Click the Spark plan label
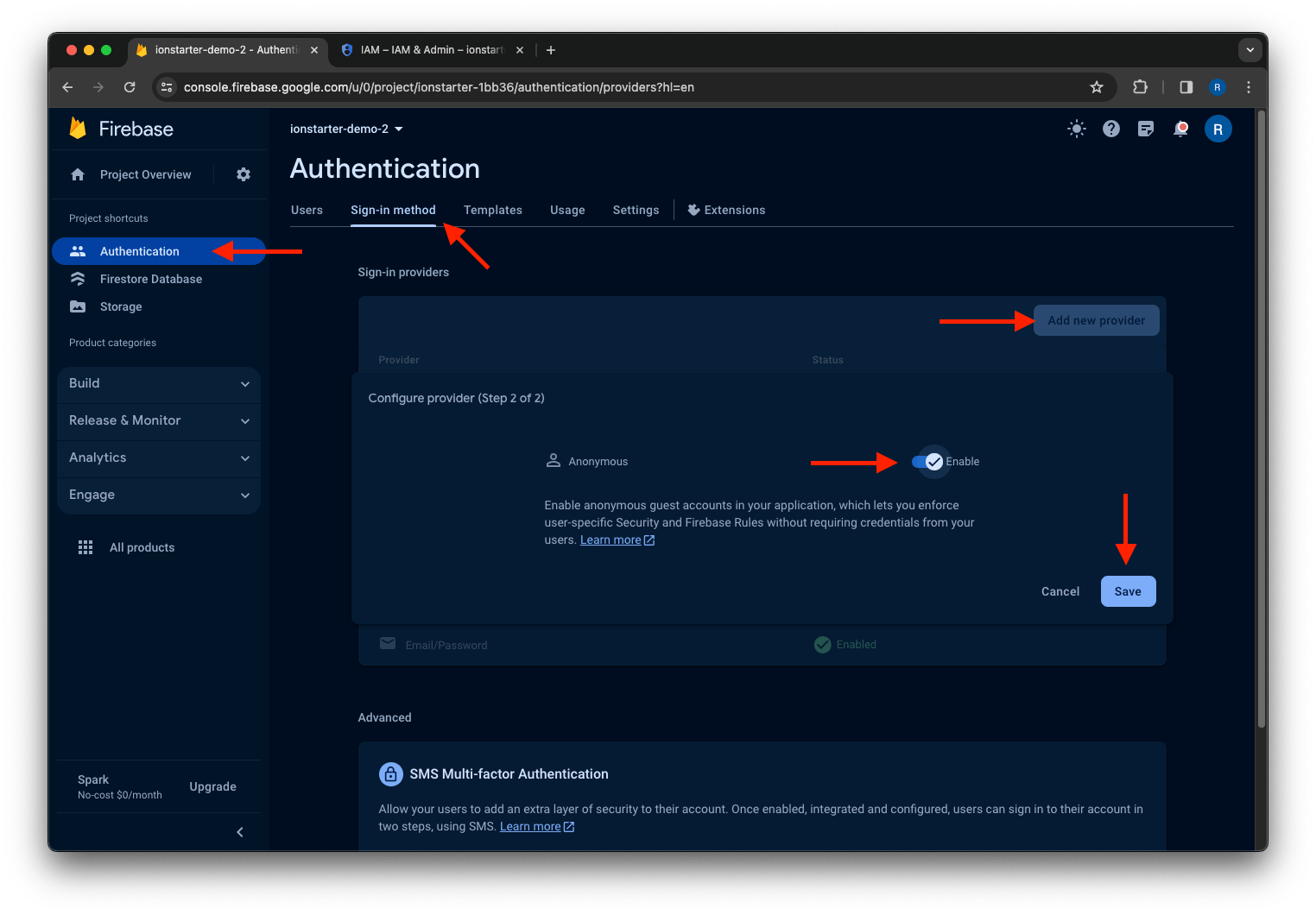The width and height of the screenshot is (1316, 915). 93,779
